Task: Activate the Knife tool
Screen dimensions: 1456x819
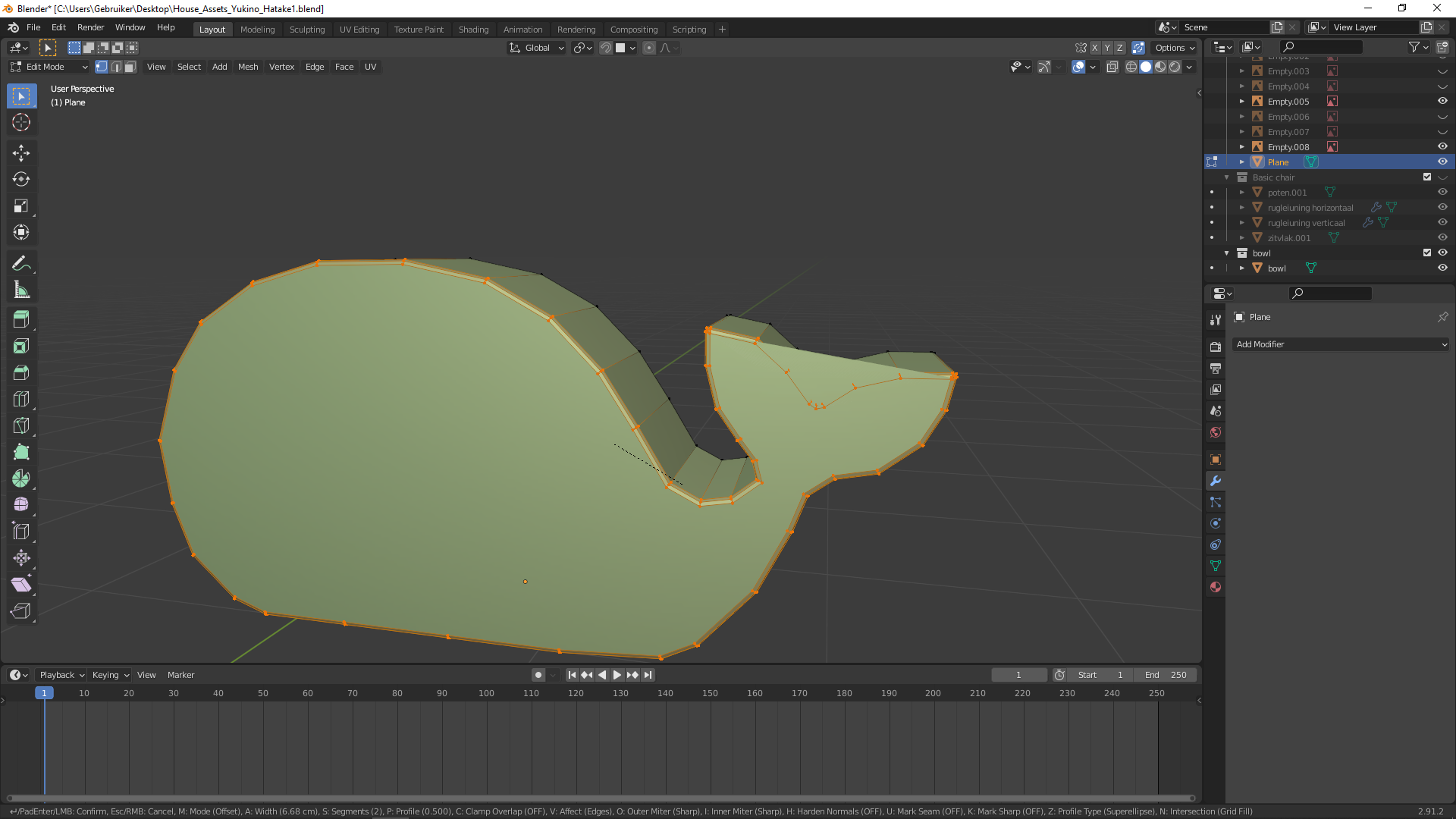Action: tap(21, 426)
